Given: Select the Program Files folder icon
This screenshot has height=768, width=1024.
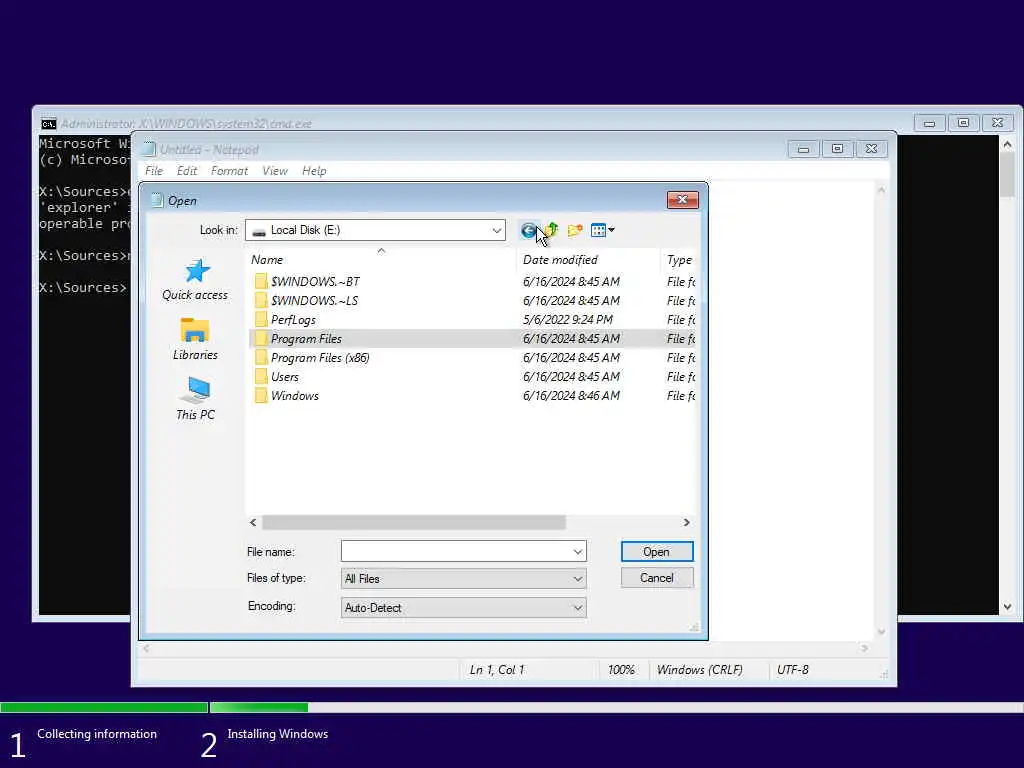Looking at the screenshot, I should coord(261,338).
